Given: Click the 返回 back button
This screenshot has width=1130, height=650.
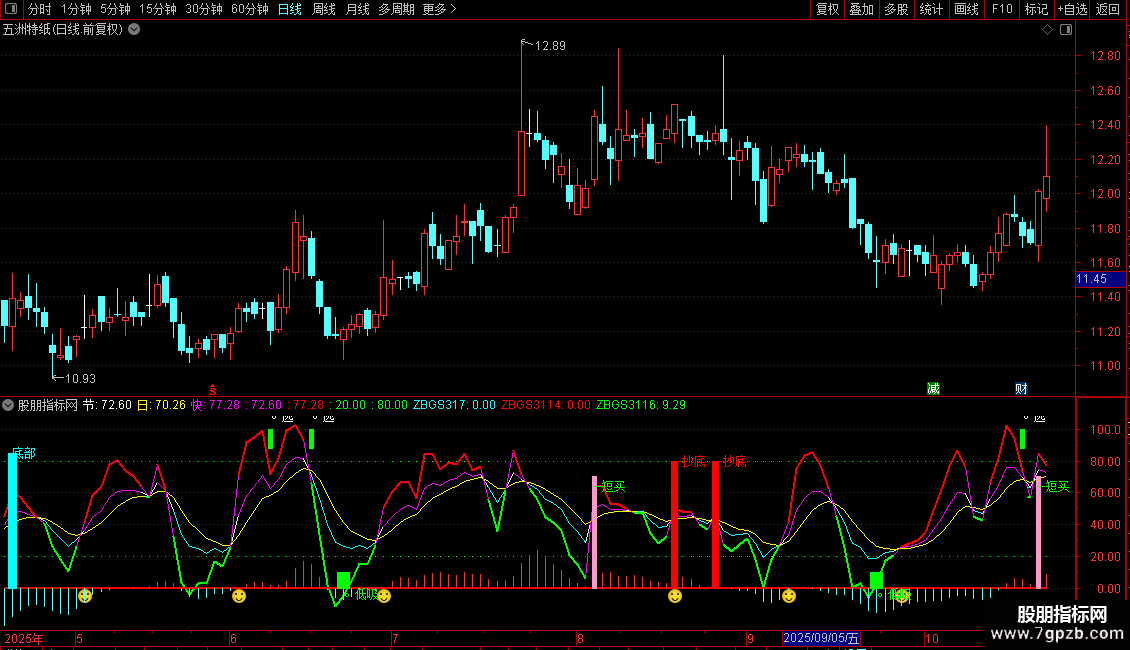Looking at the screenshot, I should point(1108,9).
